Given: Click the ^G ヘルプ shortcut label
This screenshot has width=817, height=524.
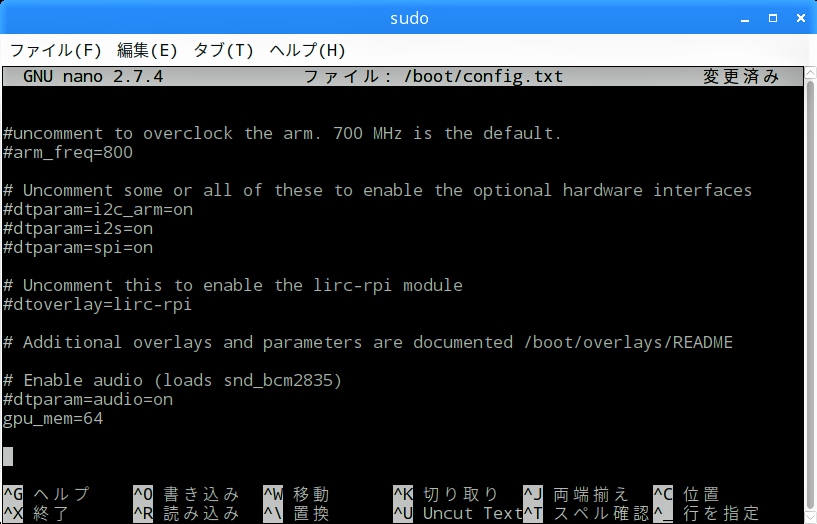Looking at the screenshot, I should coord(47,493).
